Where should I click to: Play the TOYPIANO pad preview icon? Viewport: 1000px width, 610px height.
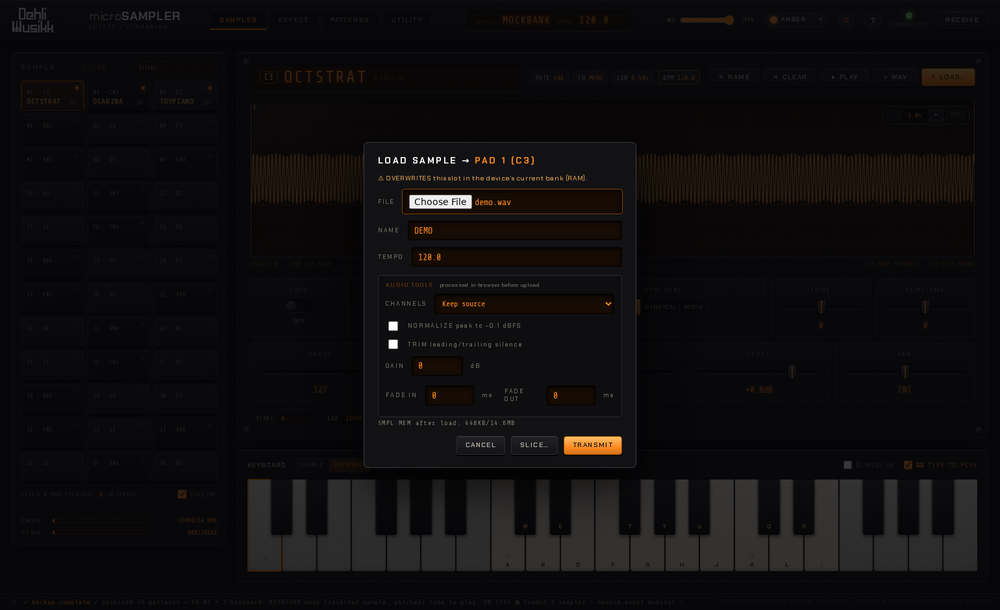pos(207,102)
